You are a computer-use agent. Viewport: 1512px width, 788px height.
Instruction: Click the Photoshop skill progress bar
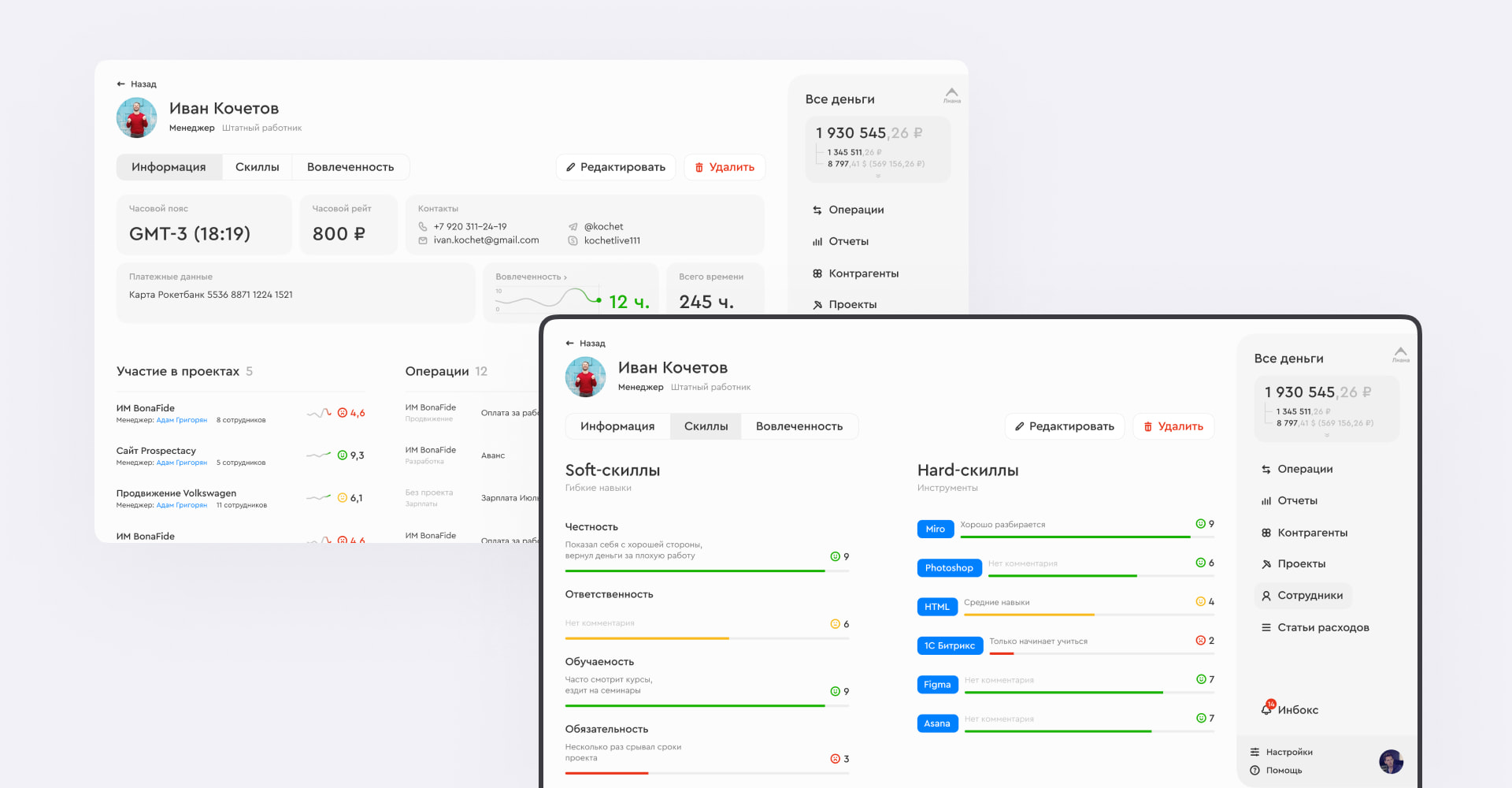(x=1101, y=576)
